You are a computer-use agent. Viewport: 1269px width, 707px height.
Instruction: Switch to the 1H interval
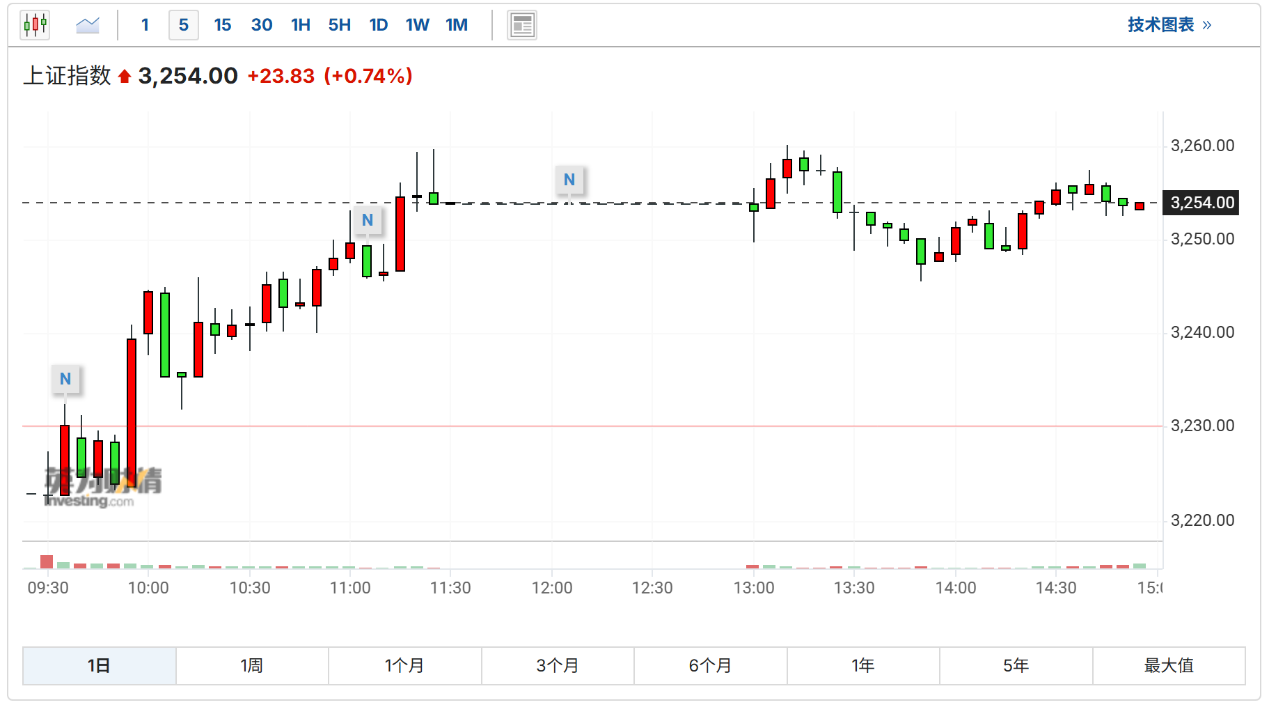point(300,25)
